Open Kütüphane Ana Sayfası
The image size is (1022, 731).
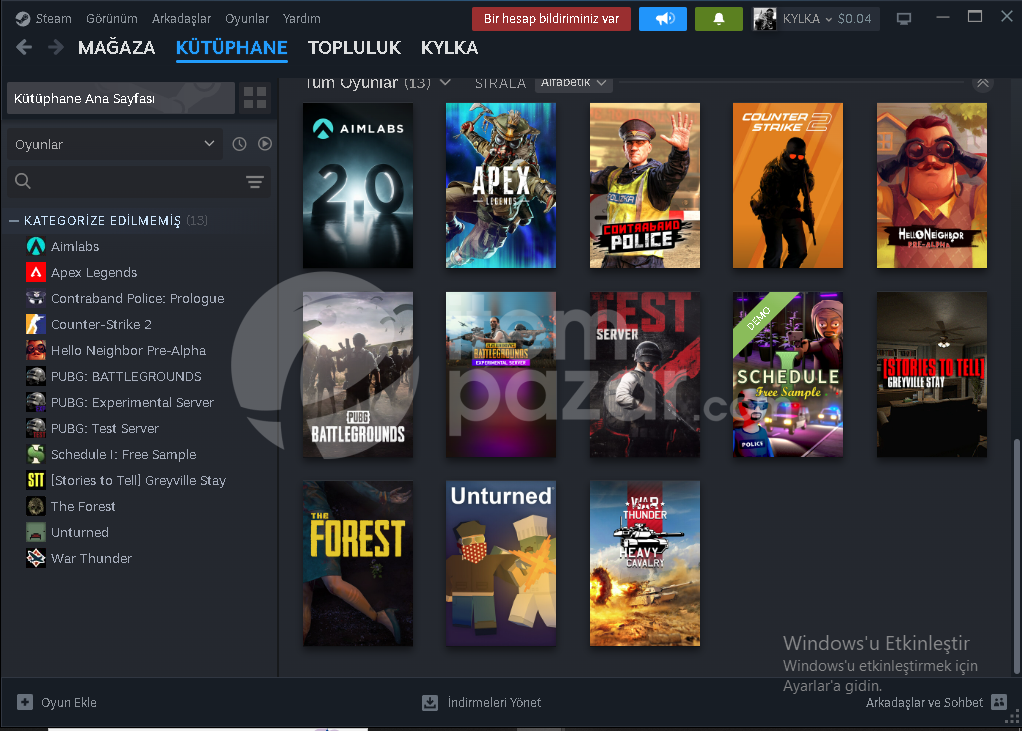tap(121, 98)
